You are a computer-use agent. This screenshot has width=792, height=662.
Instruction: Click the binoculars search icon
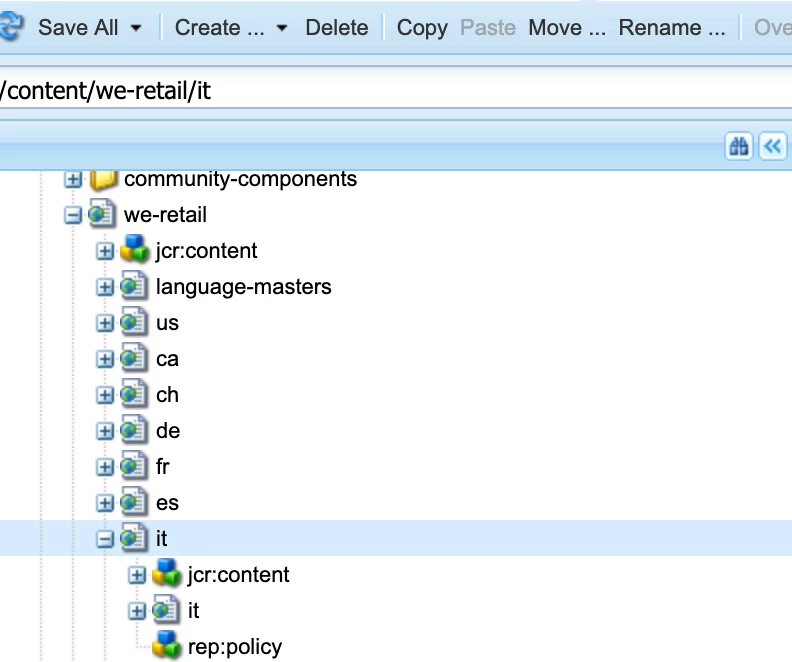pos(738,146)
